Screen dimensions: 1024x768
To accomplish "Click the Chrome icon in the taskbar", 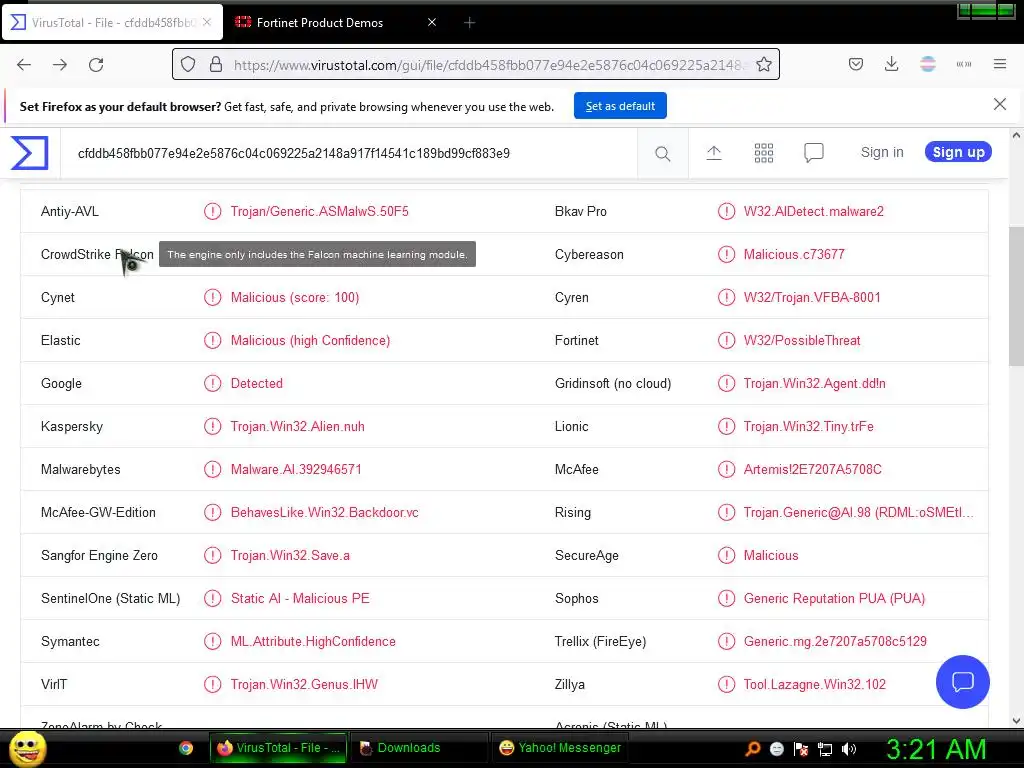I will [x=186, y=748].
